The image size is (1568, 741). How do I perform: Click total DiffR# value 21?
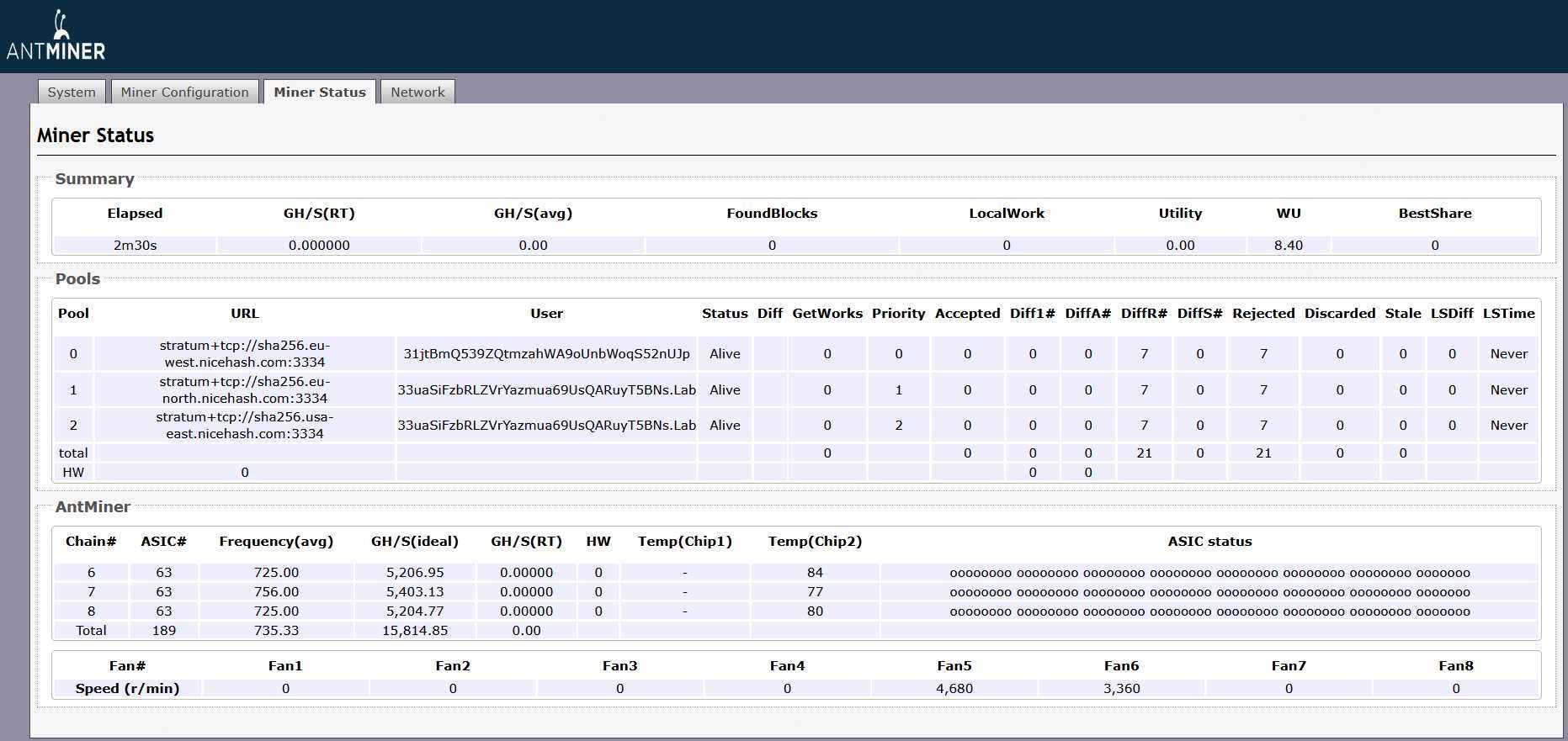point(1144,453)
